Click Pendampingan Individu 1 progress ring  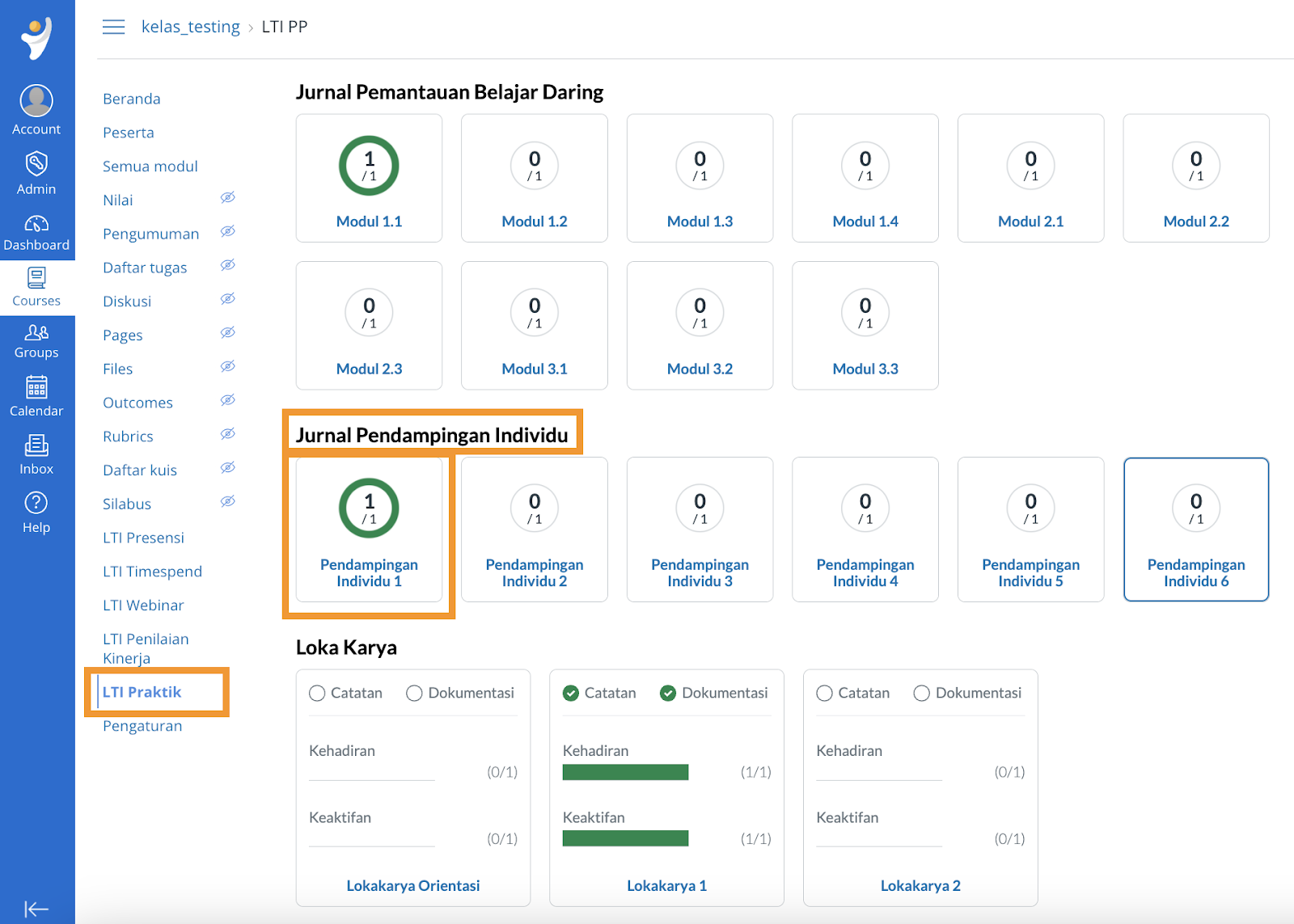[369, 508]
